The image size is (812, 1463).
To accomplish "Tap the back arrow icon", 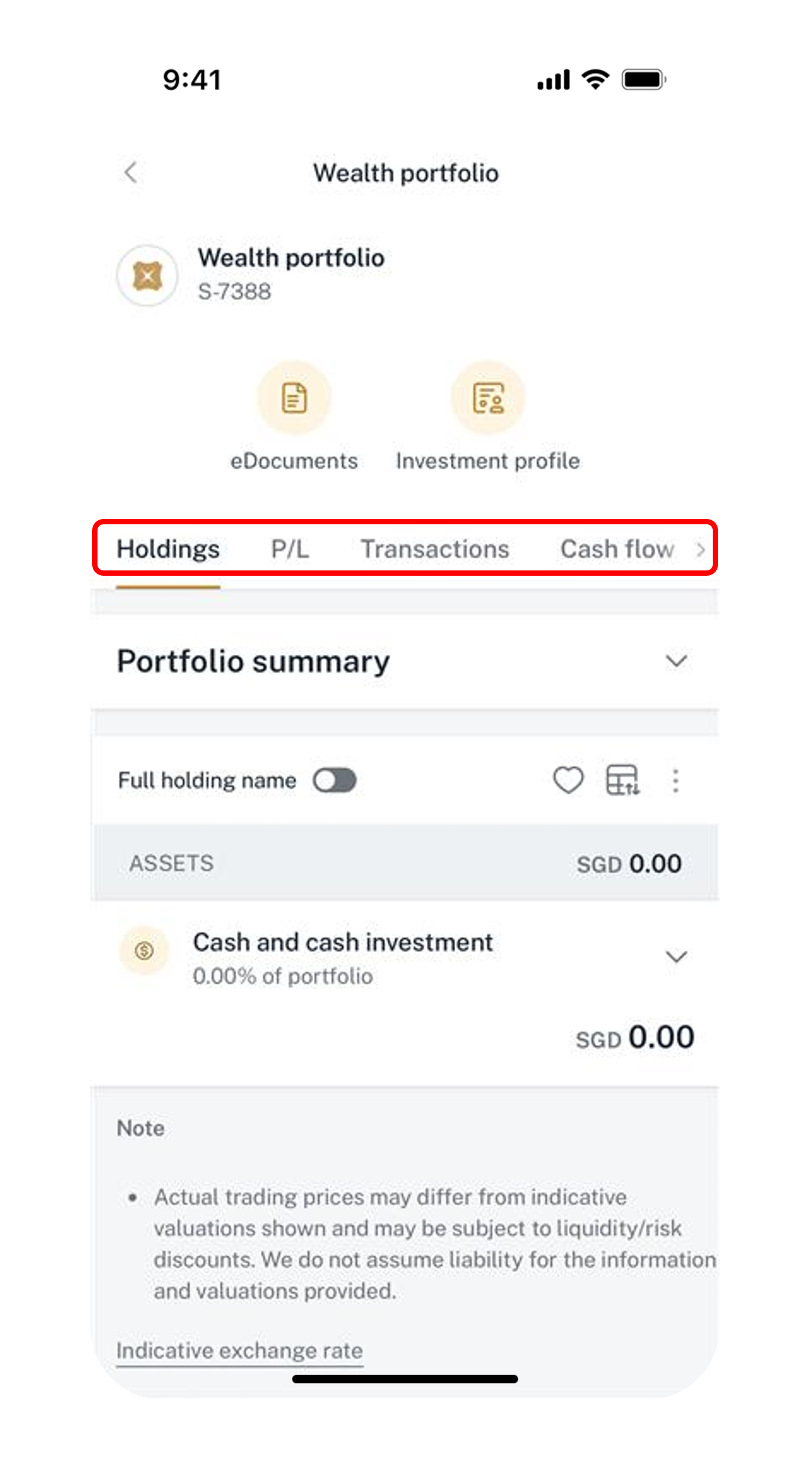I will pyautogui.click(x=131, y=173).
